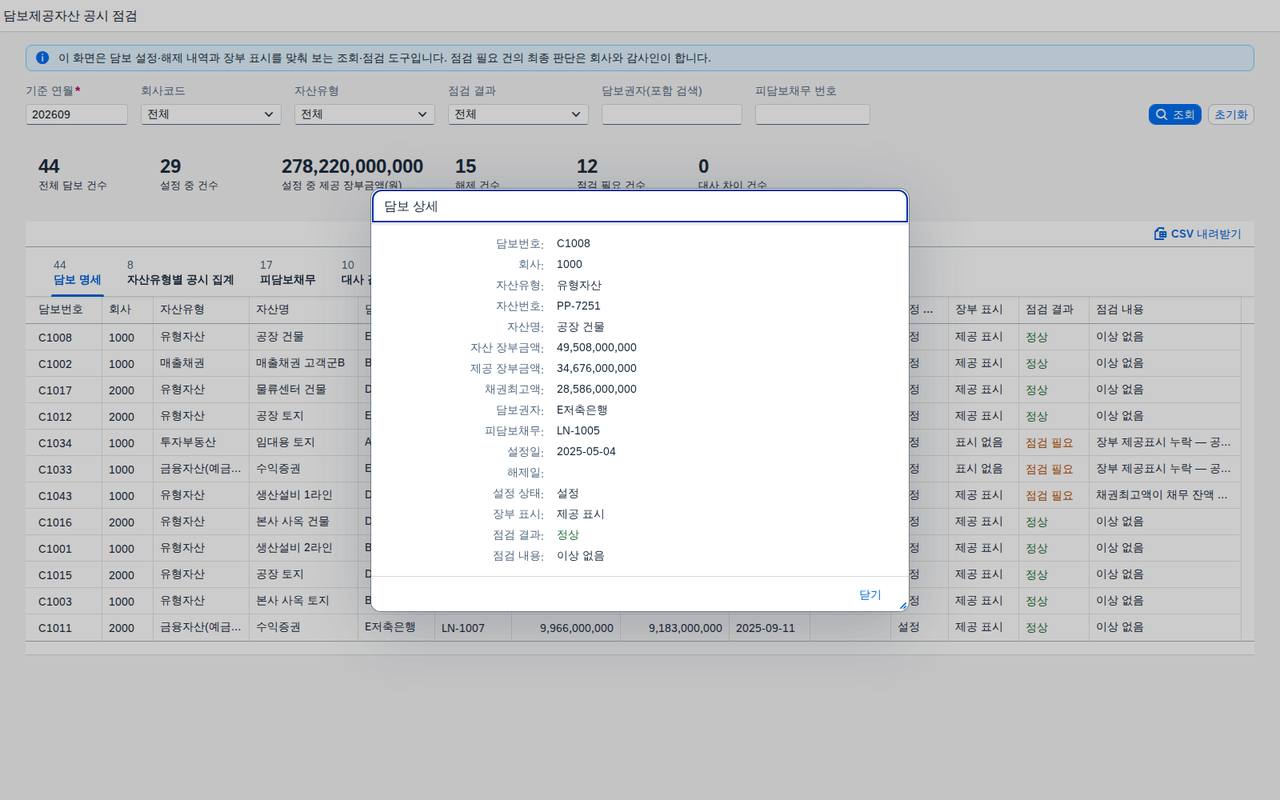Click the 담보번호 column header
Image resolution: width=1280 pixels, height=800 pixels.
pos(64,310)
